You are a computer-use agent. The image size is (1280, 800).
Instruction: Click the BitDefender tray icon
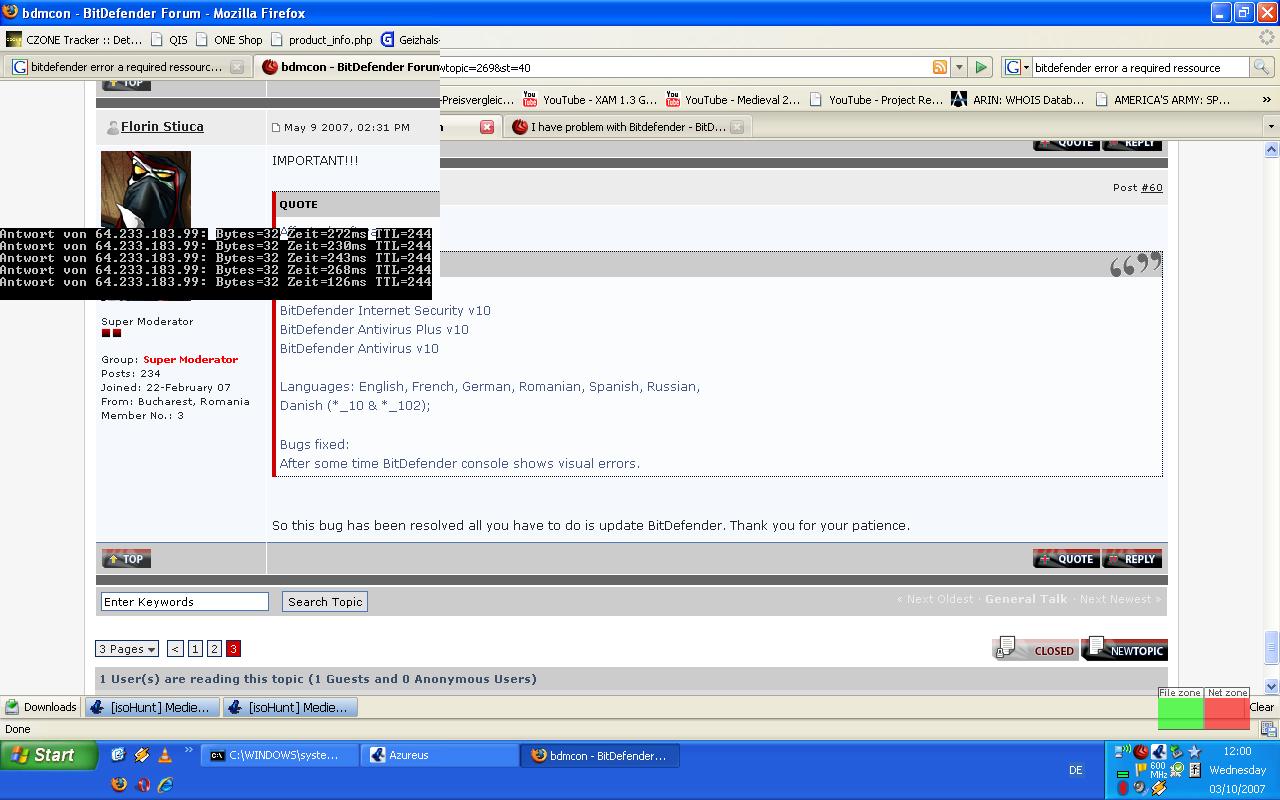tap(1140, 752)
